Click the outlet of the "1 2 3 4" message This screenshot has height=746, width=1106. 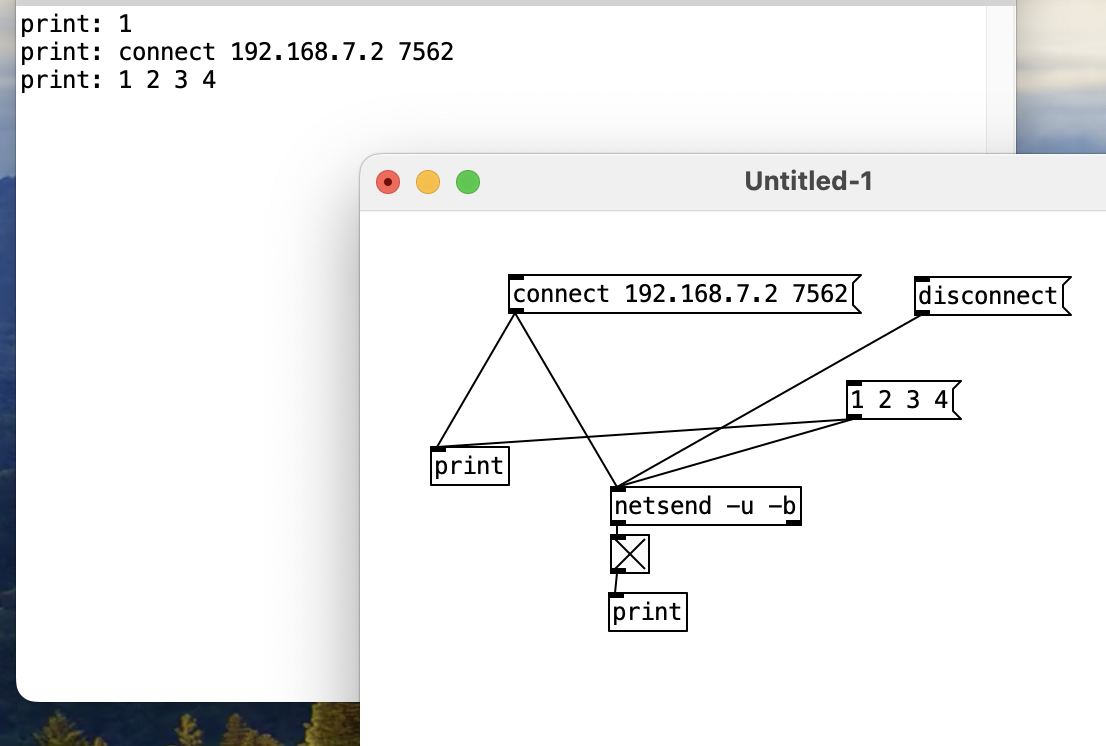854,416
